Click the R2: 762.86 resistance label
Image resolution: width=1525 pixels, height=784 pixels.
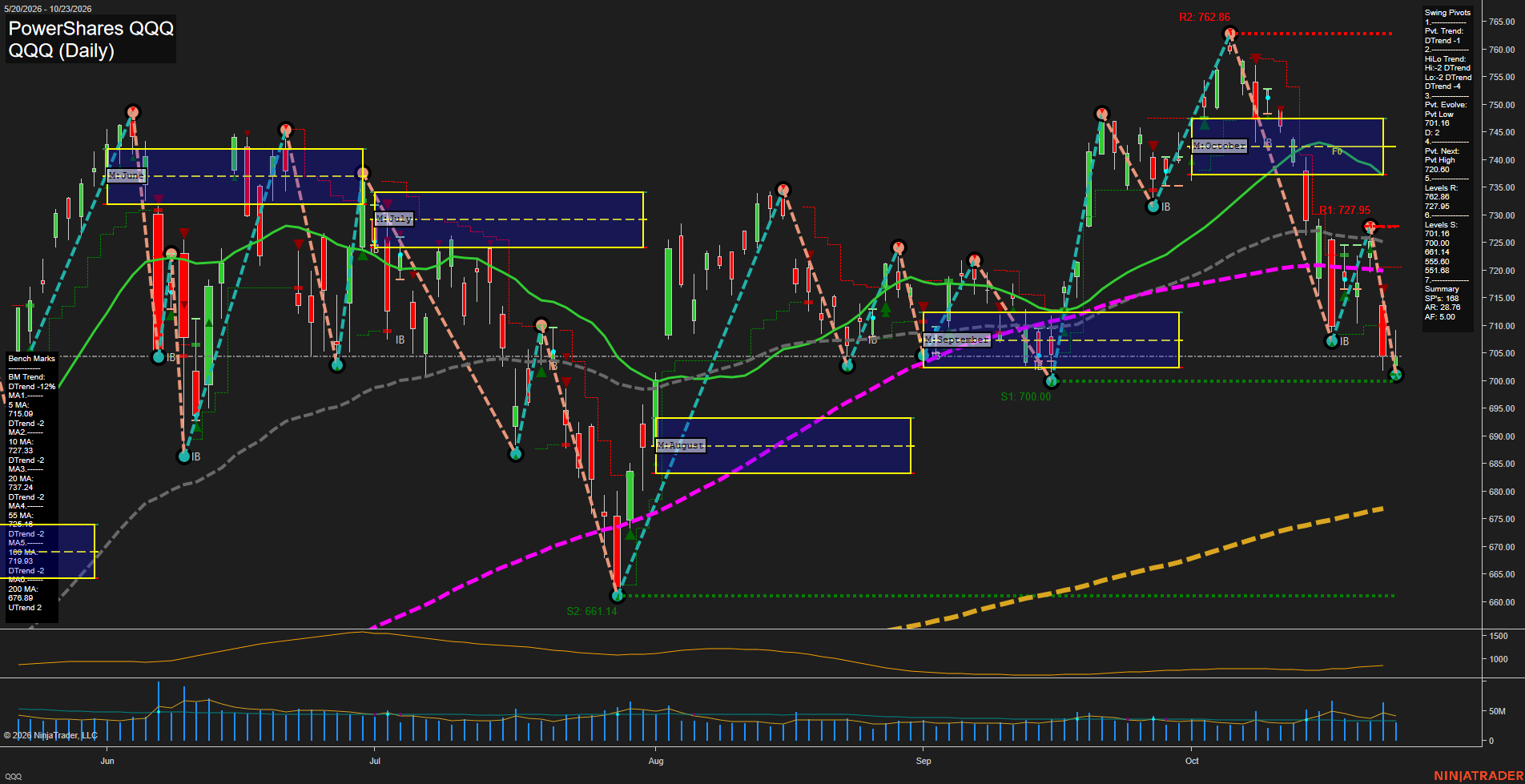[x=1205, y=17]
